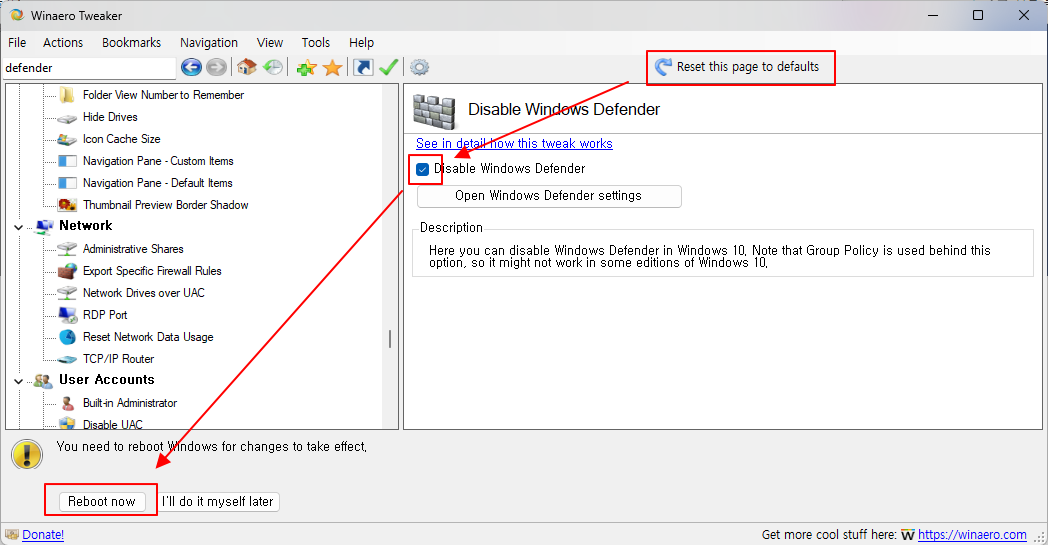Open the View menu
The height and width of the screenshot is (545, 1048).
point(269,43)
